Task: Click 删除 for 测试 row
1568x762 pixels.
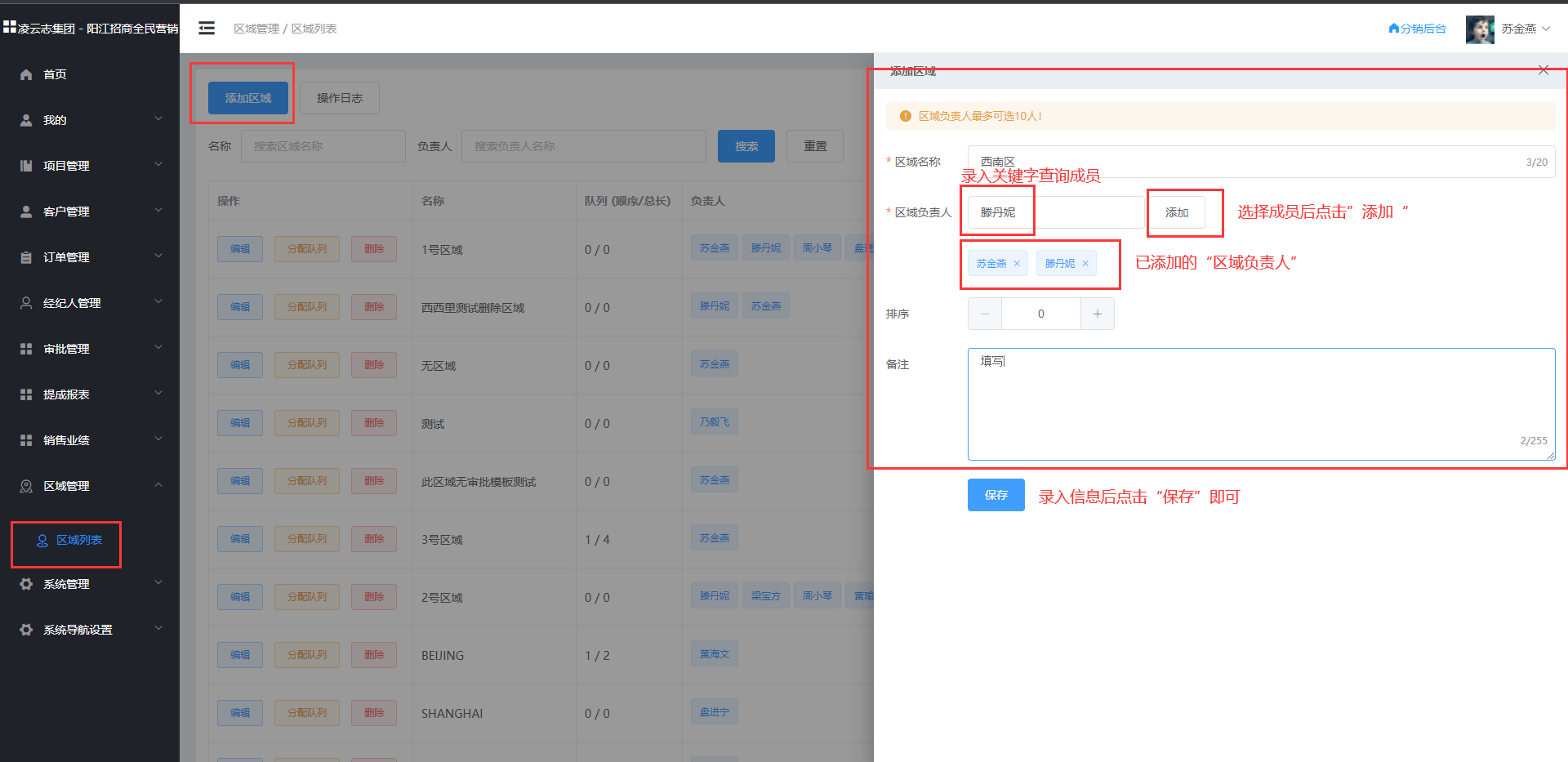Action: pyautogui.click(x=374, y=423)
